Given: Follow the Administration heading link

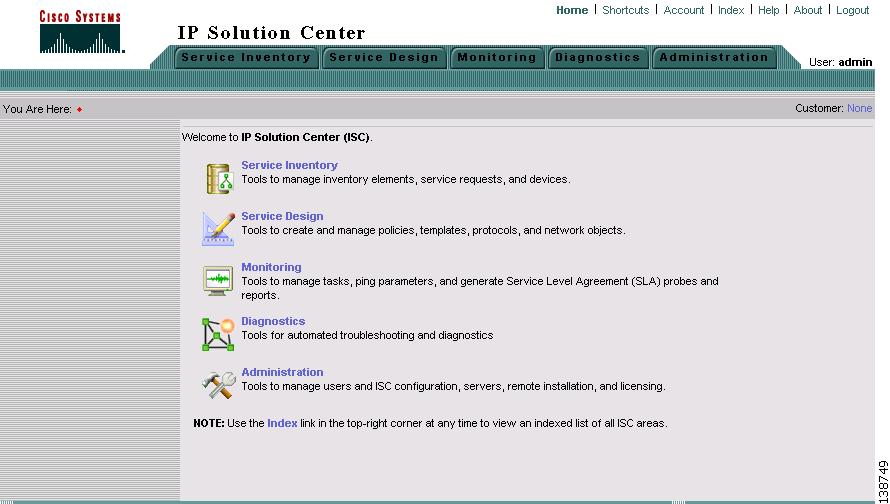Looking at the screenshot, I should [x=282, y=372].
